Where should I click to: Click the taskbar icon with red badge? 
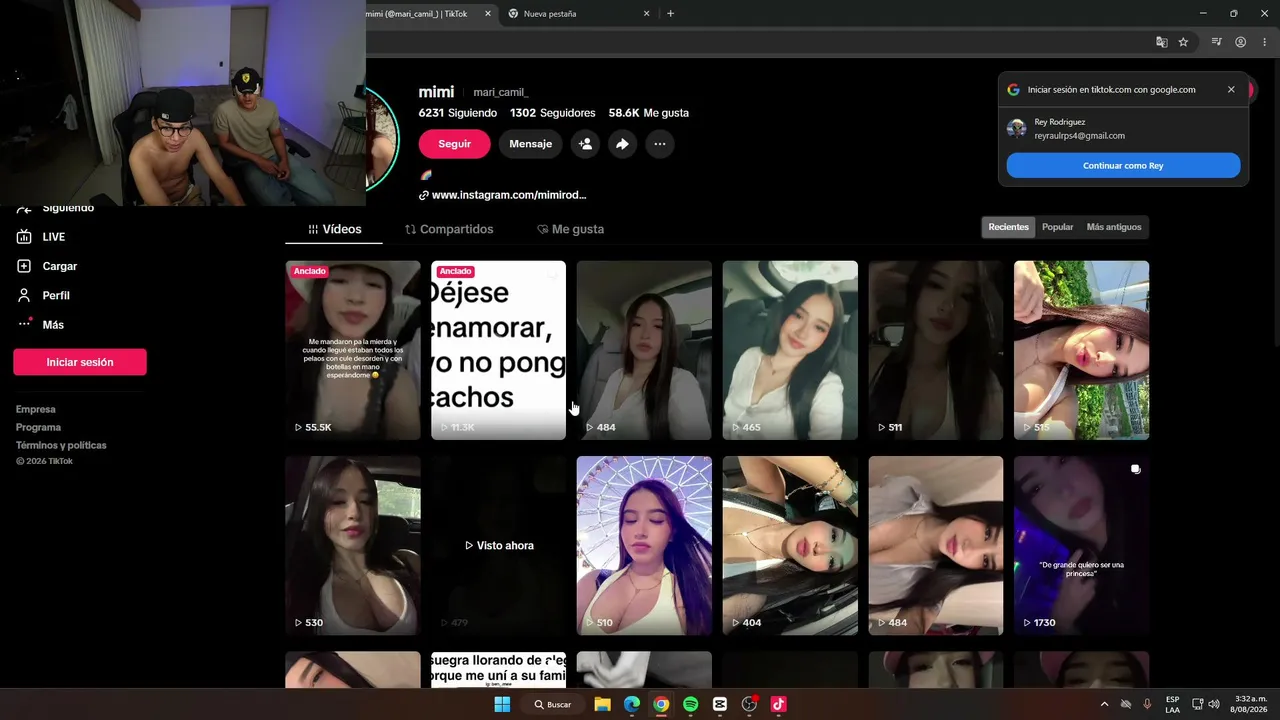[x=749, y=704]
